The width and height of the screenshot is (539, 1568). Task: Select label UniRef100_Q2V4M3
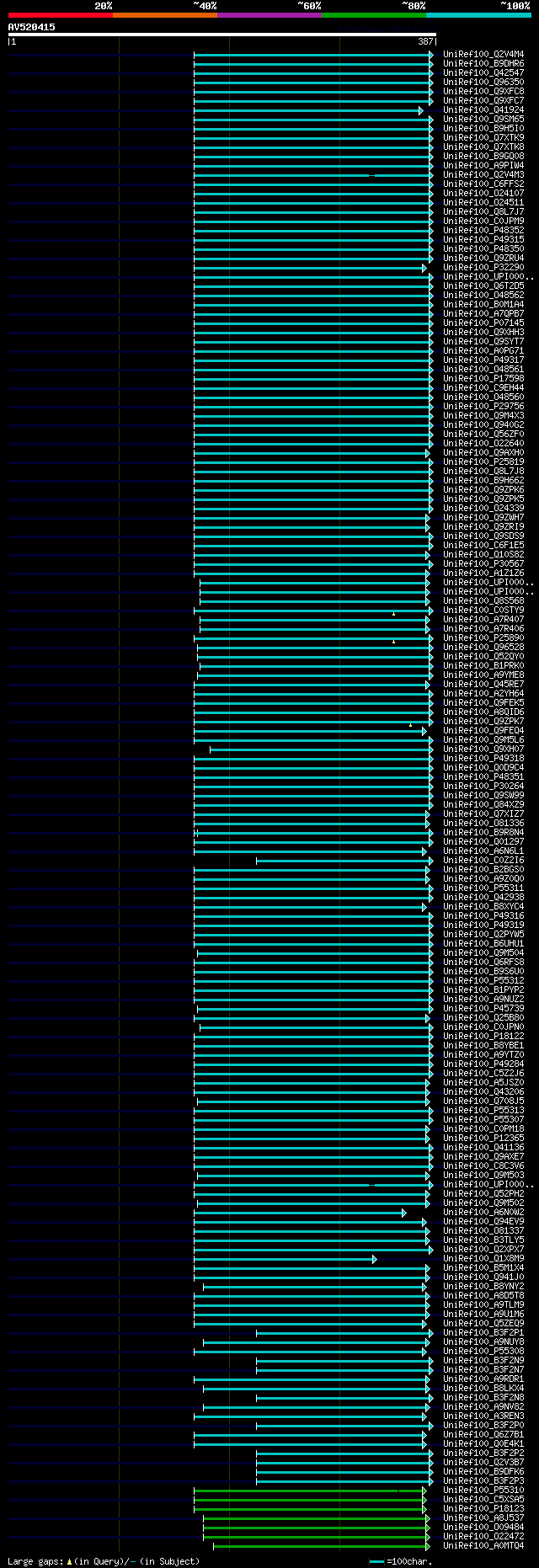[483, 174]
